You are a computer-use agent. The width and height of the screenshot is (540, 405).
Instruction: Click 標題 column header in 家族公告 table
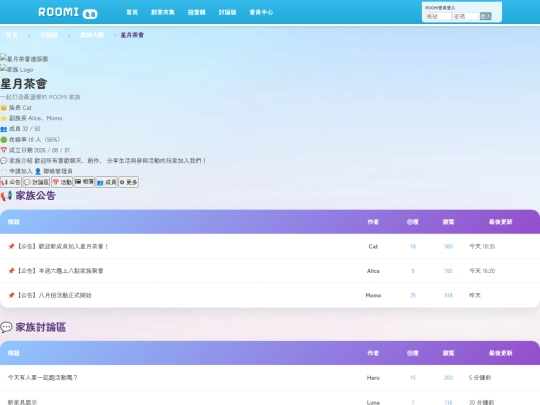tap(13, 222)
